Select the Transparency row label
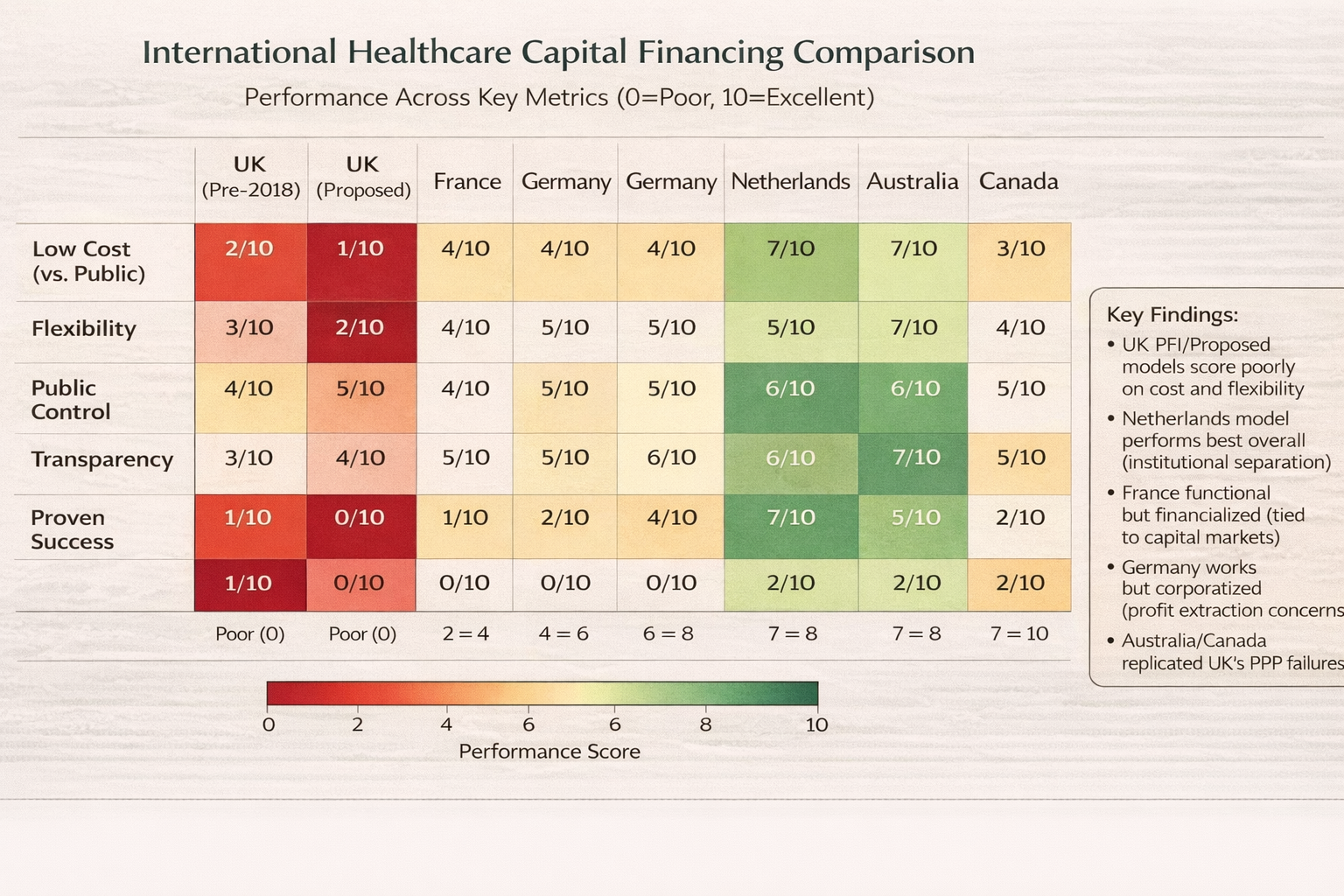 pyautogui.click(x=102, y=459)
